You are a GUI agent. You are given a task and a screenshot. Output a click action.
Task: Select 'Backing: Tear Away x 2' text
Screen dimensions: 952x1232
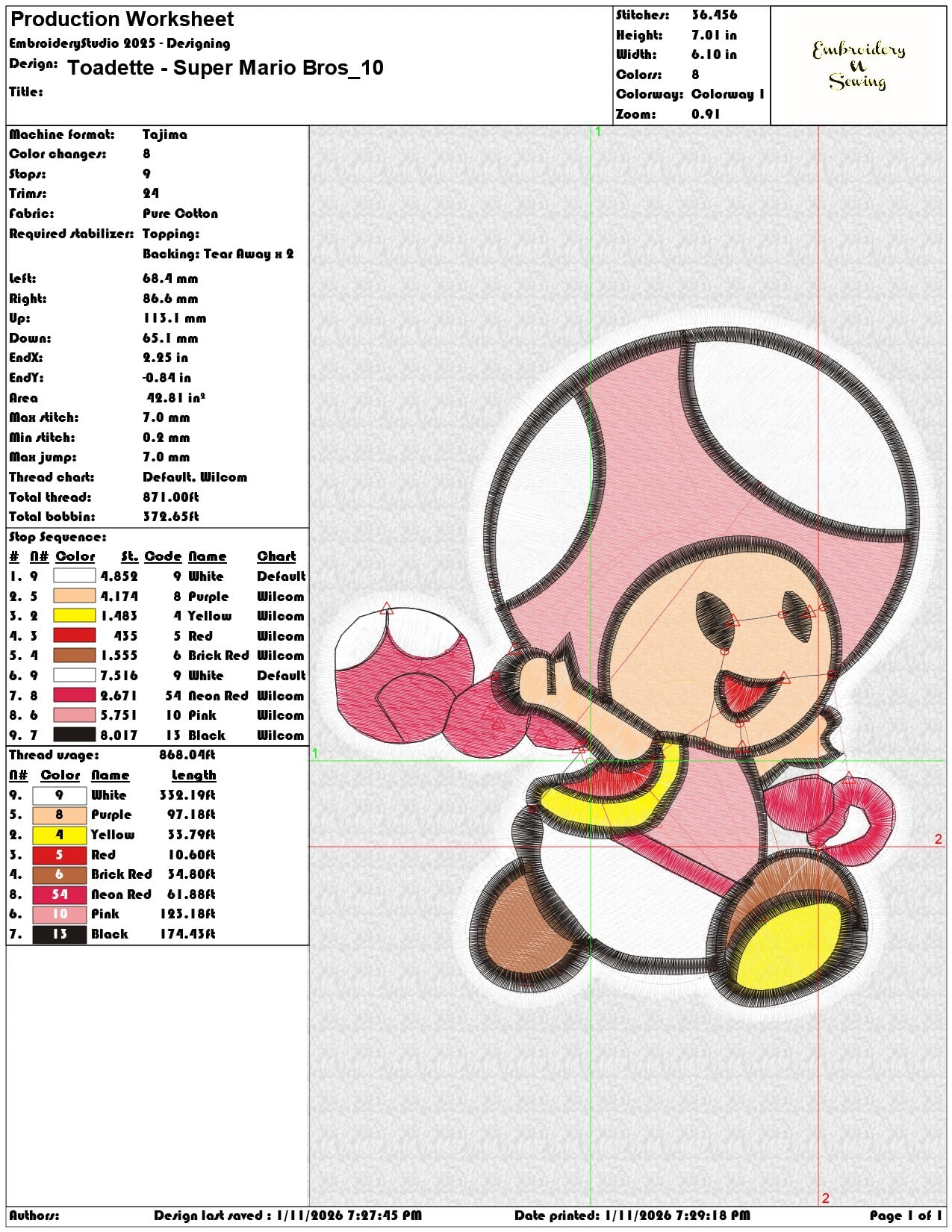coord(218,254)
